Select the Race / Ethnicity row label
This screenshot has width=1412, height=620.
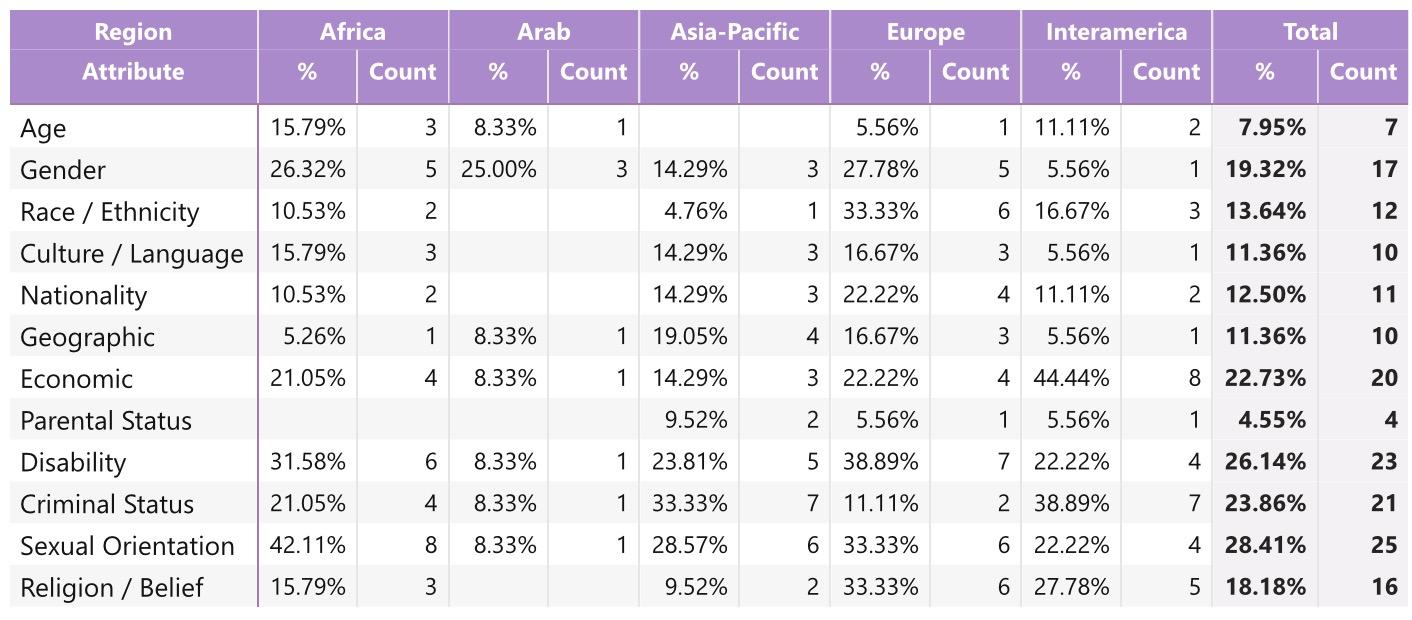pos(109,212)
